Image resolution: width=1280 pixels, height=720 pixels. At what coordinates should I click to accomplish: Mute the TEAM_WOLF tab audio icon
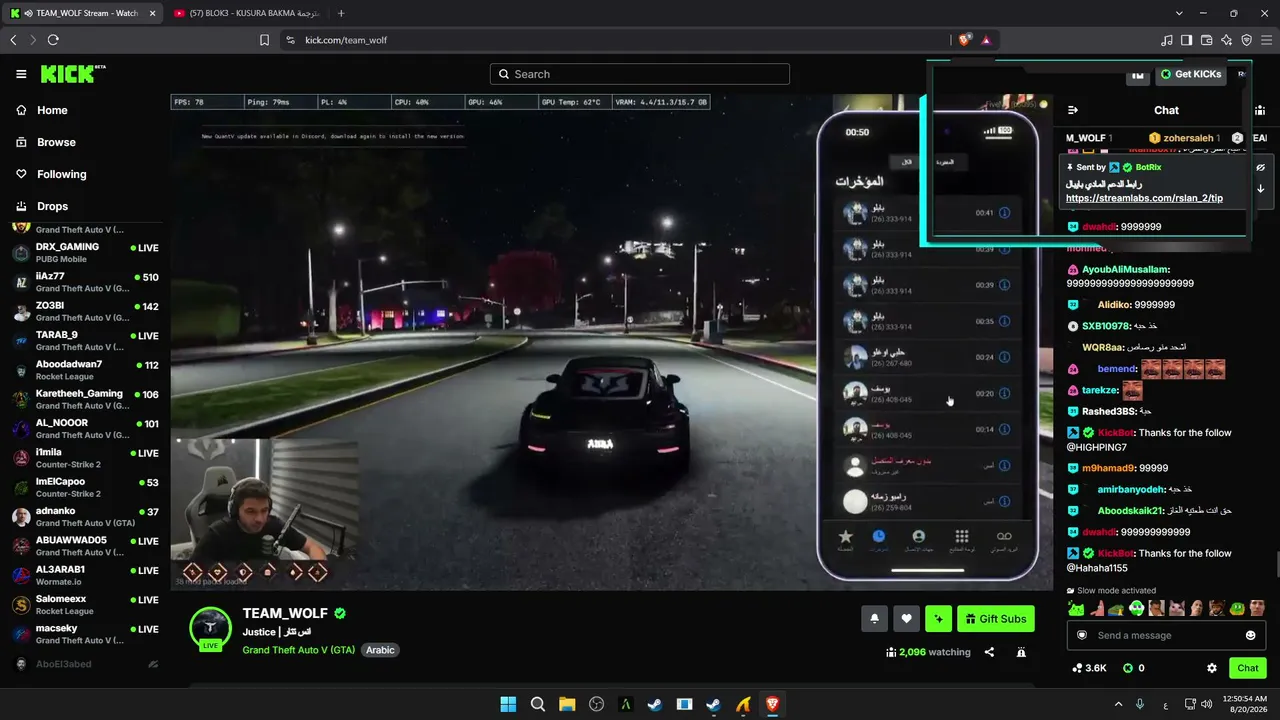(28, 13)
